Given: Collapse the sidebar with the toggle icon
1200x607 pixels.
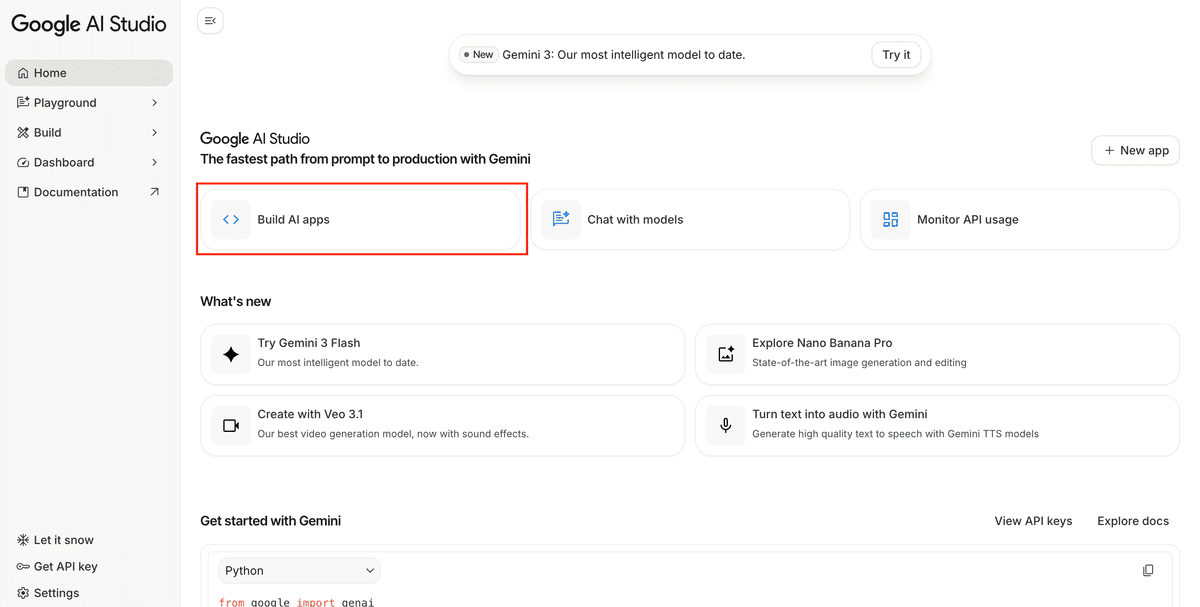Looking at the screenshot, I should tap(210, 21).
